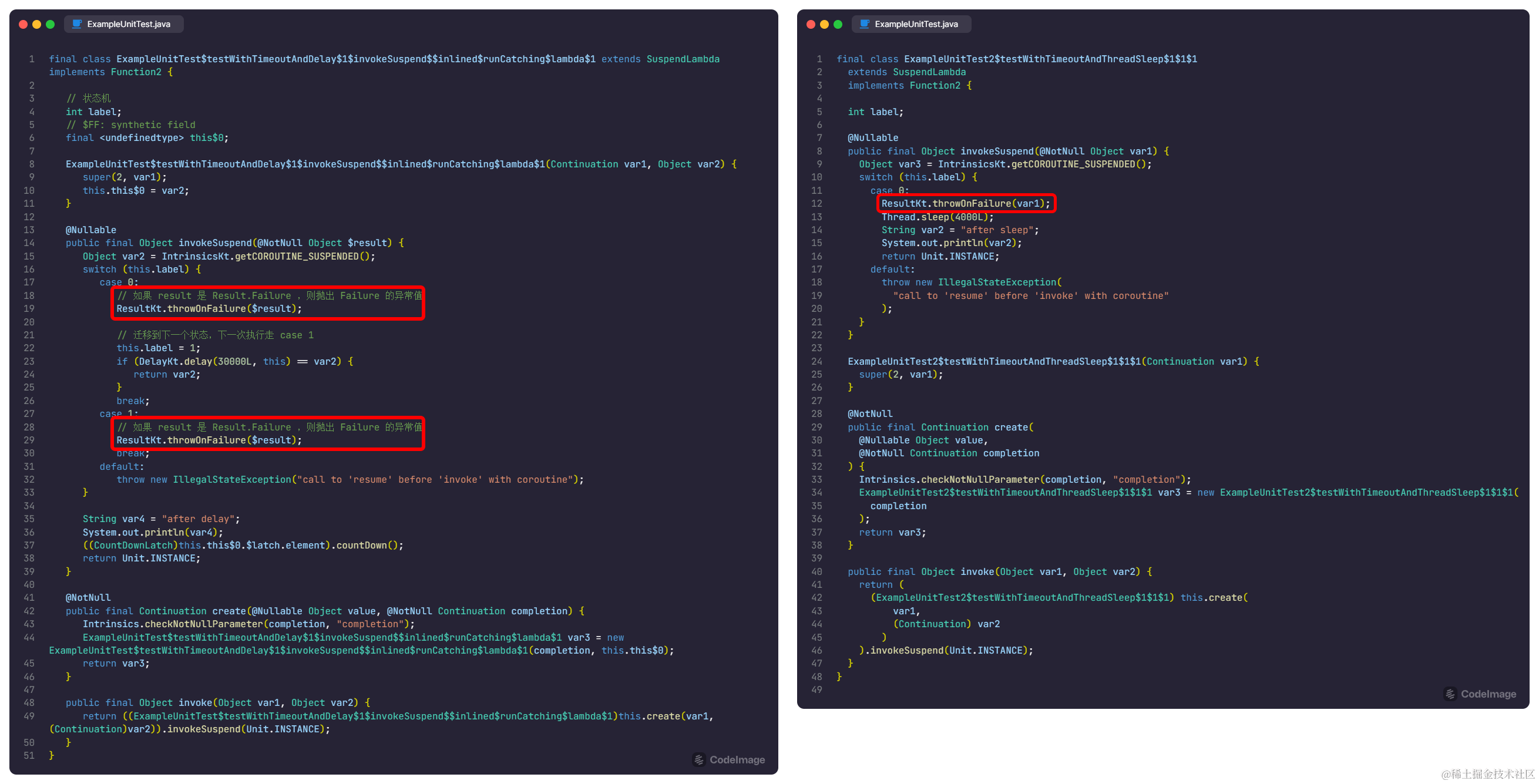Screen dimensions: 1539x784
Task: Click the "call to 'resume' before 'invoke'" string on line 19
Action: tap(1030, 295)
